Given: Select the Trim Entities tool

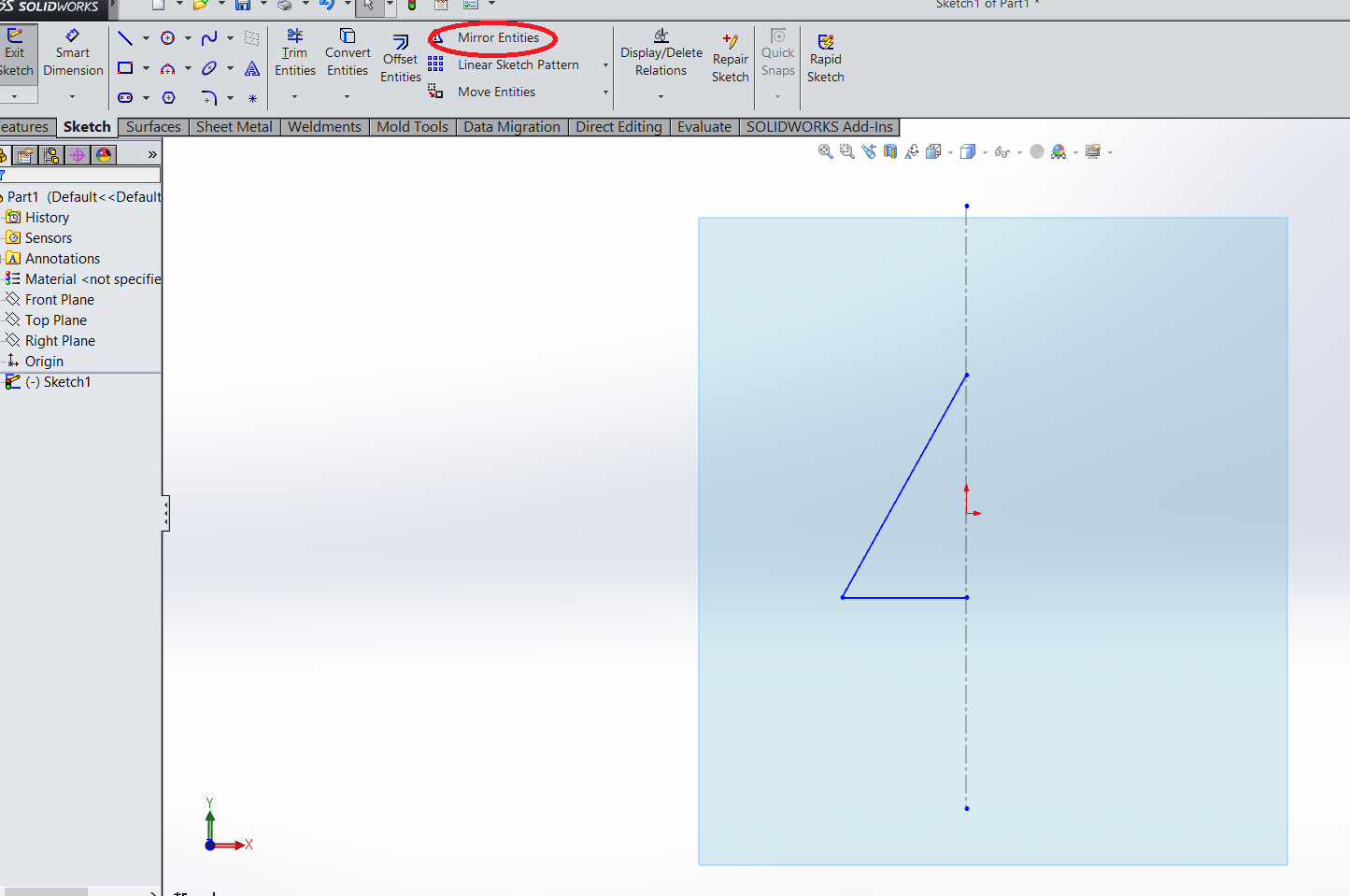Looking at the screenshot, I should click(295, 53).
